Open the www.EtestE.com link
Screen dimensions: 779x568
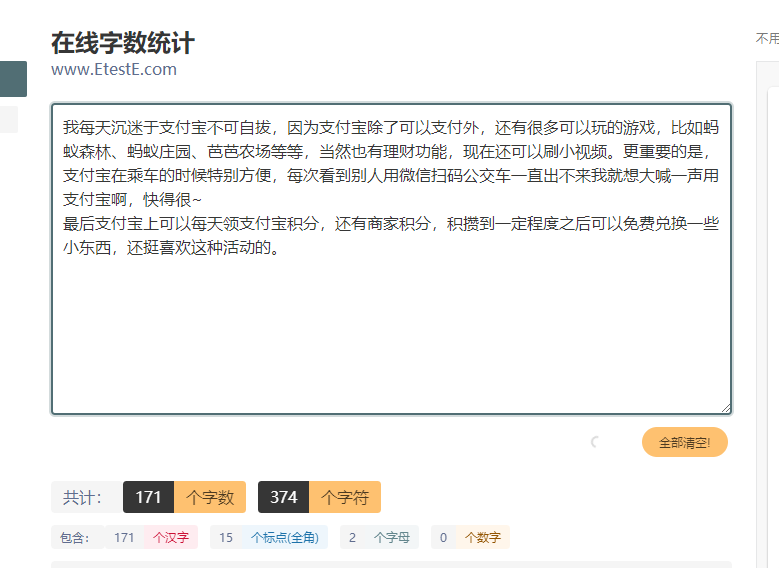pos(114,69)
